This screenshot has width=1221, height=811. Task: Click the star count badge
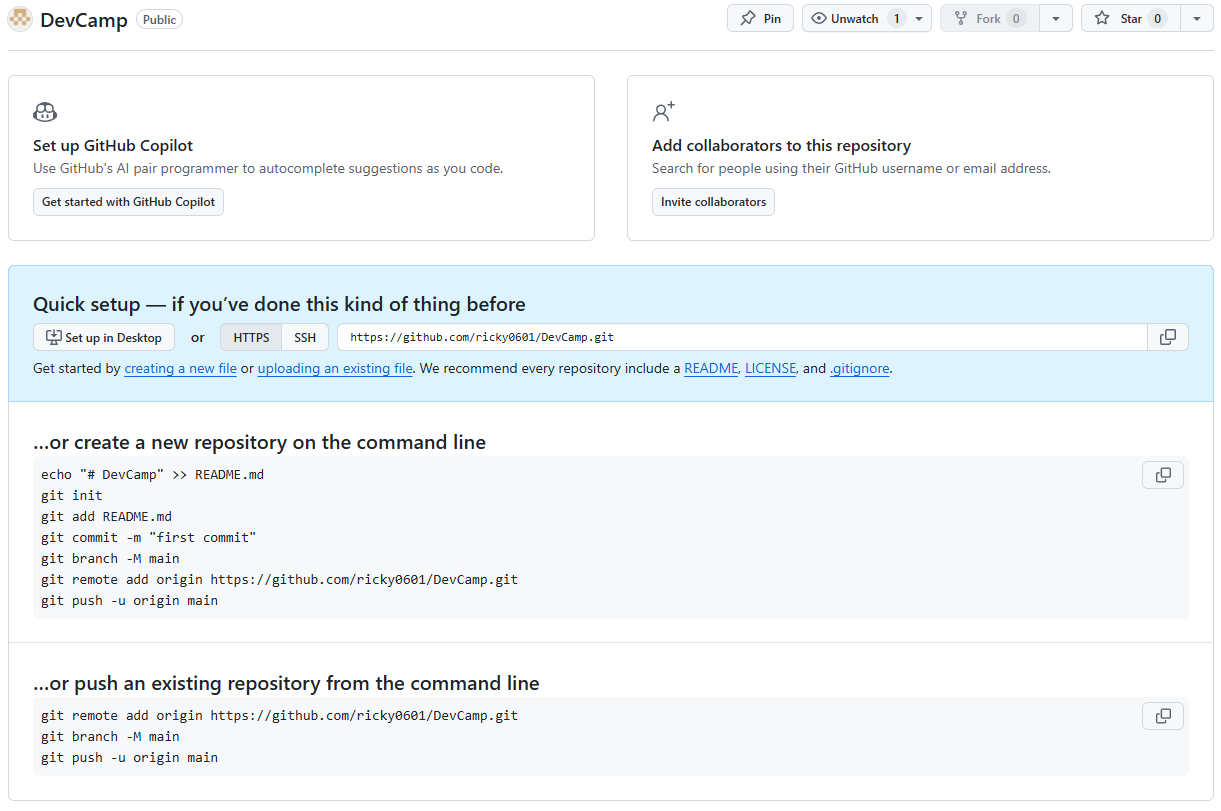pos(1157,18)
